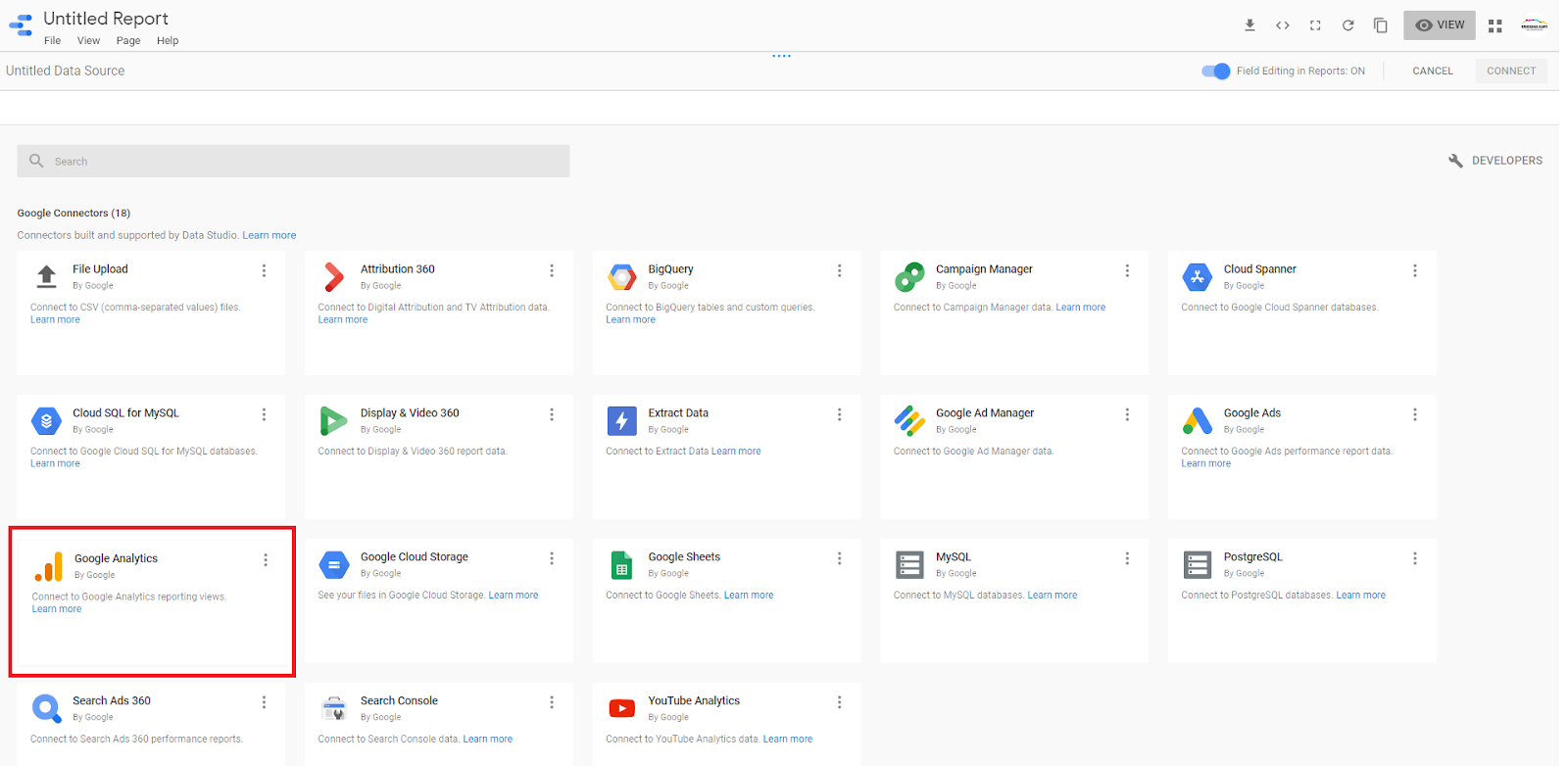Open the Google apps grid icon

coord(1494,26)
